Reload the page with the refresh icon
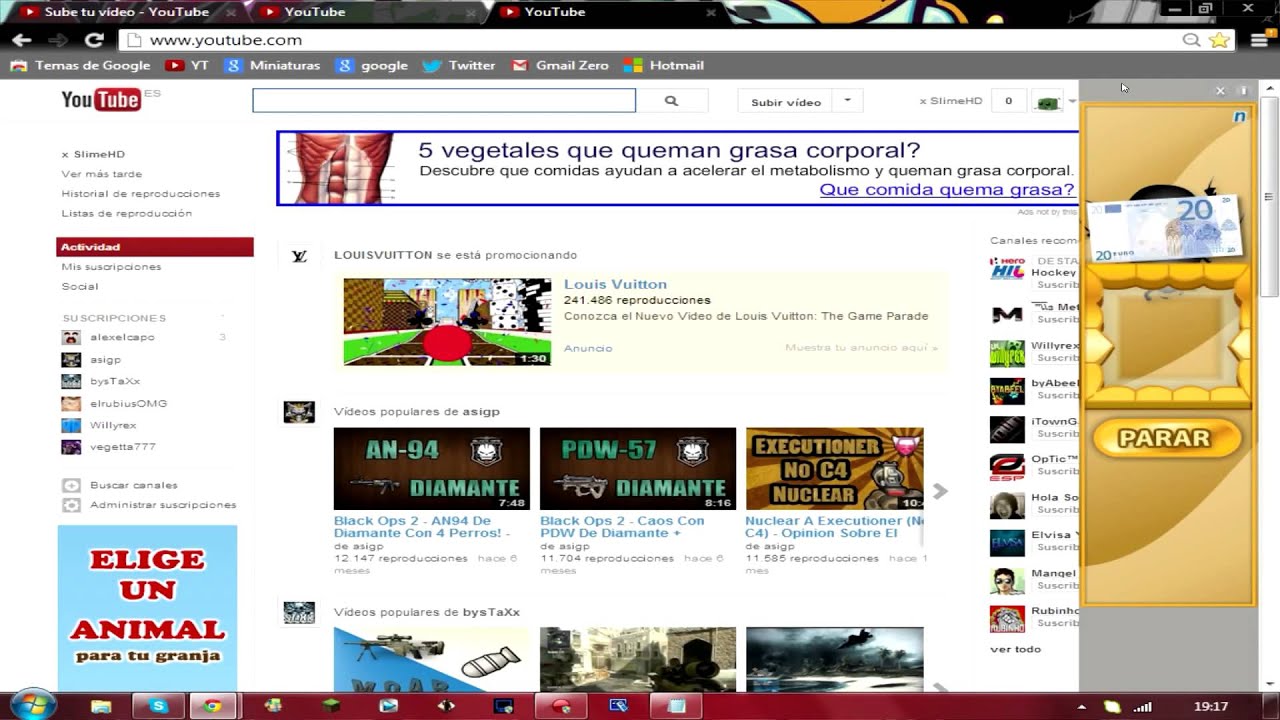 [94, 40]
